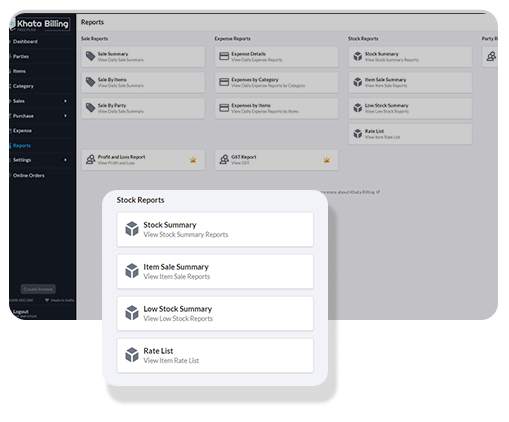Screen dimensions: 509x422
Task: Click the Expenses by Items card icon
Action: tap(224, 108)
